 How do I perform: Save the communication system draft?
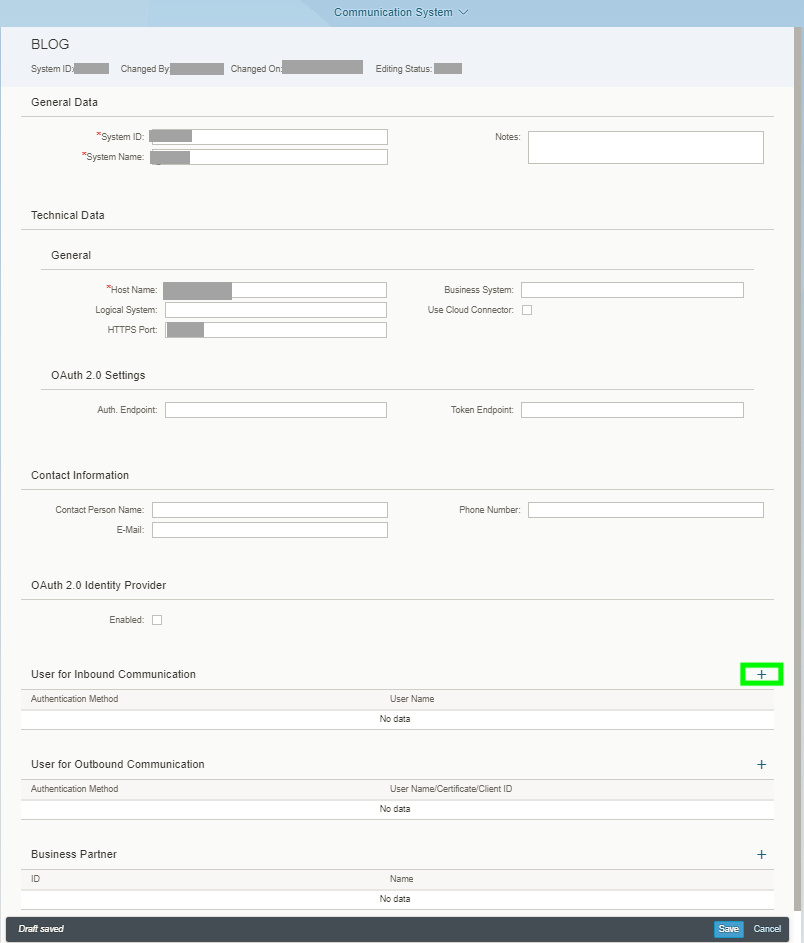[729, 929]
